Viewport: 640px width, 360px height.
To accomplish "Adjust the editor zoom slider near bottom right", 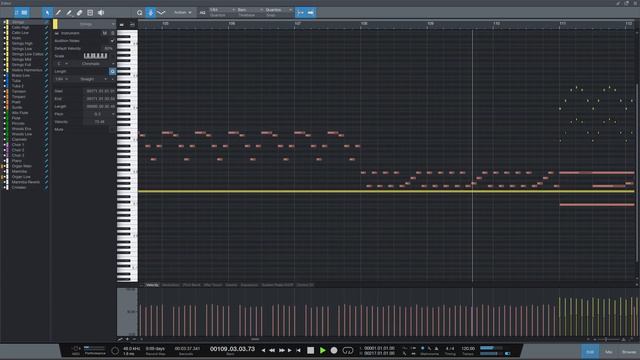I will (x=606, y=340).
